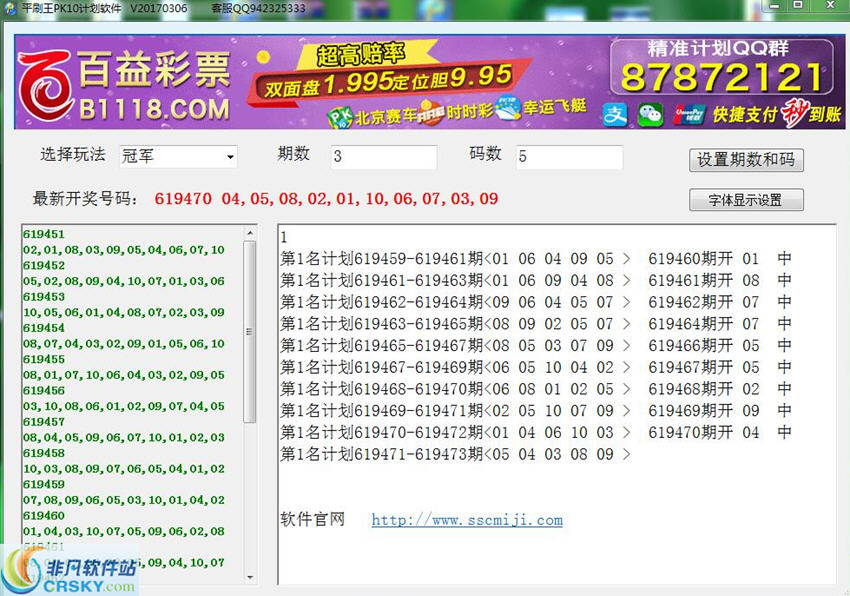Open the 字体显示设置 button
Image resolution: width=850 pixels, height=596 pixels.
(746, 200)
